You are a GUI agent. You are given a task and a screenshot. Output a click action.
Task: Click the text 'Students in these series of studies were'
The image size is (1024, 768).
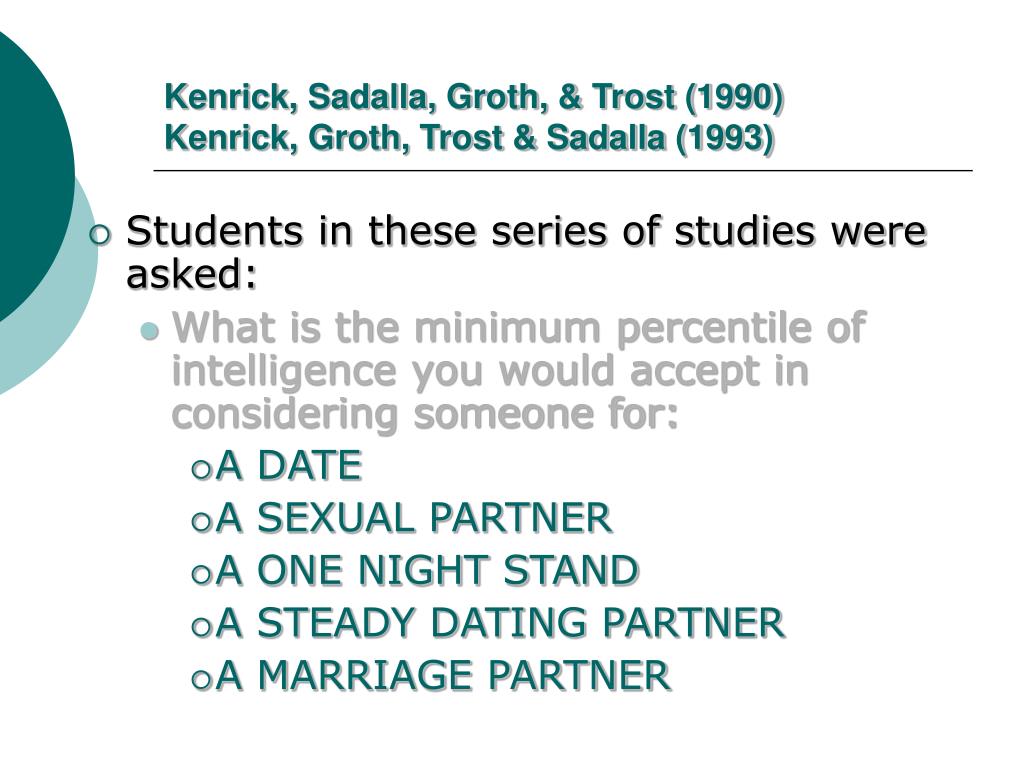click(x=526, y=231)
